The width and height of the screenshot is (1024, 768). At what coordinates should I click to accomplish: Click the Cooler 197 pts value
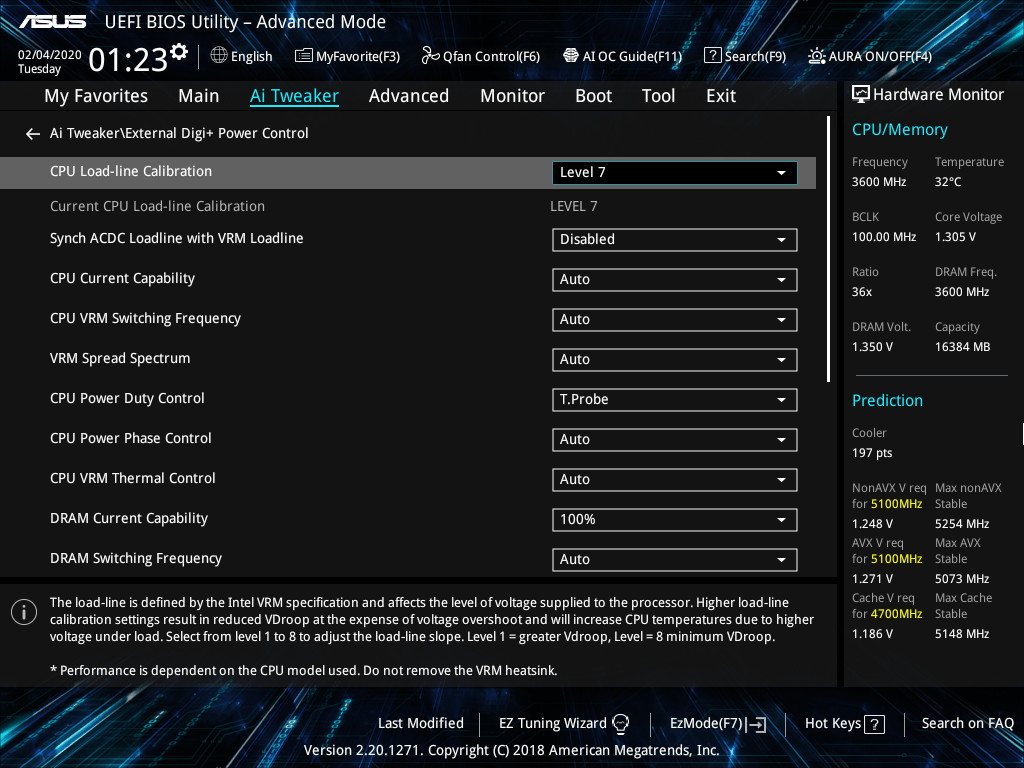coord(872,453)
